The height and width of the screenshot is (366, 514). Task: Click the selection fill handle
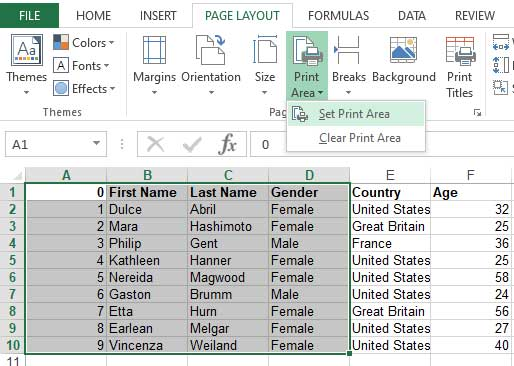point(349,353)
